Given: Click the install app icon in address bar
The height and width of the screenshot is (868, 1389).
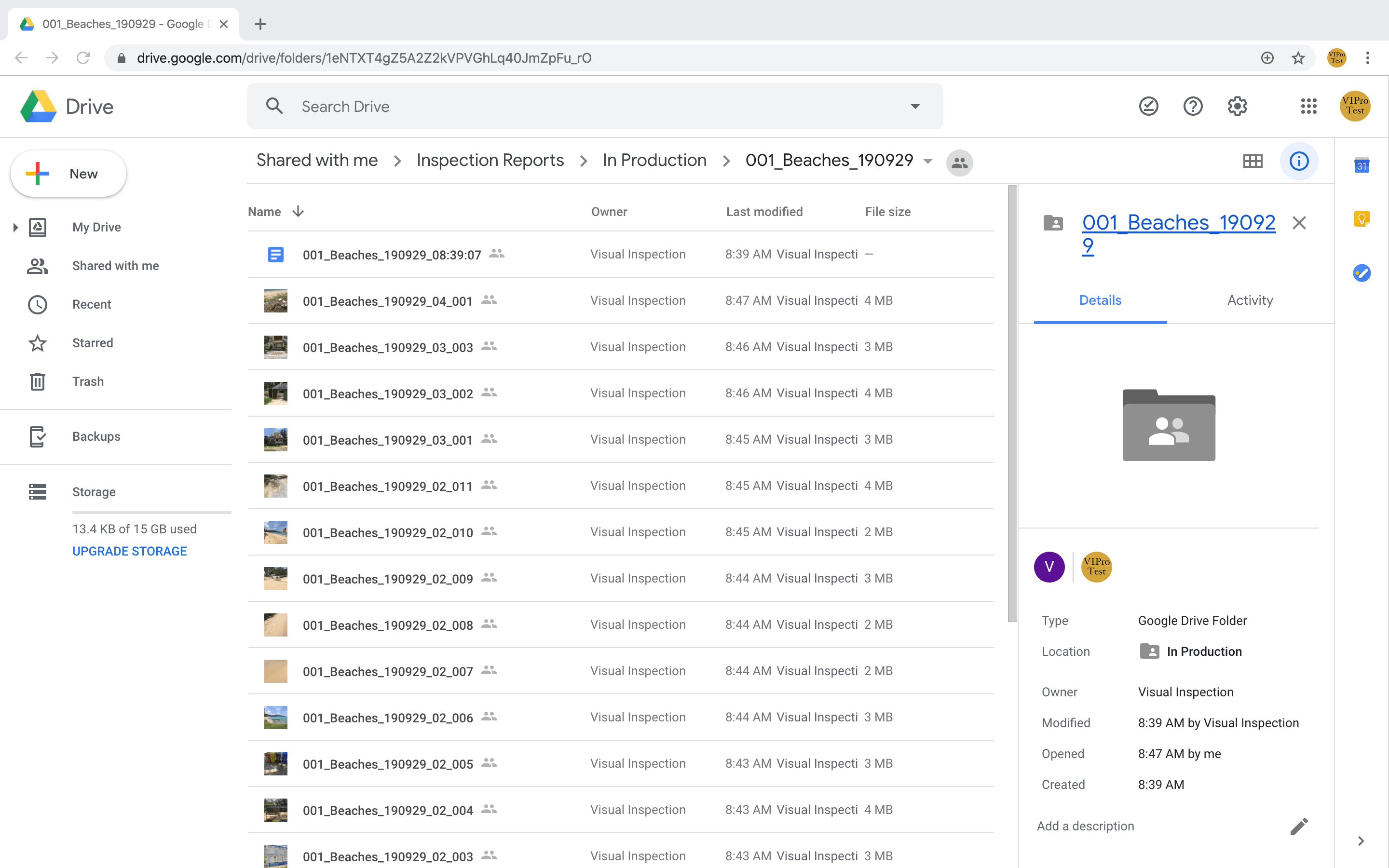Looking at the screenshot, I should pos(1267,58).
